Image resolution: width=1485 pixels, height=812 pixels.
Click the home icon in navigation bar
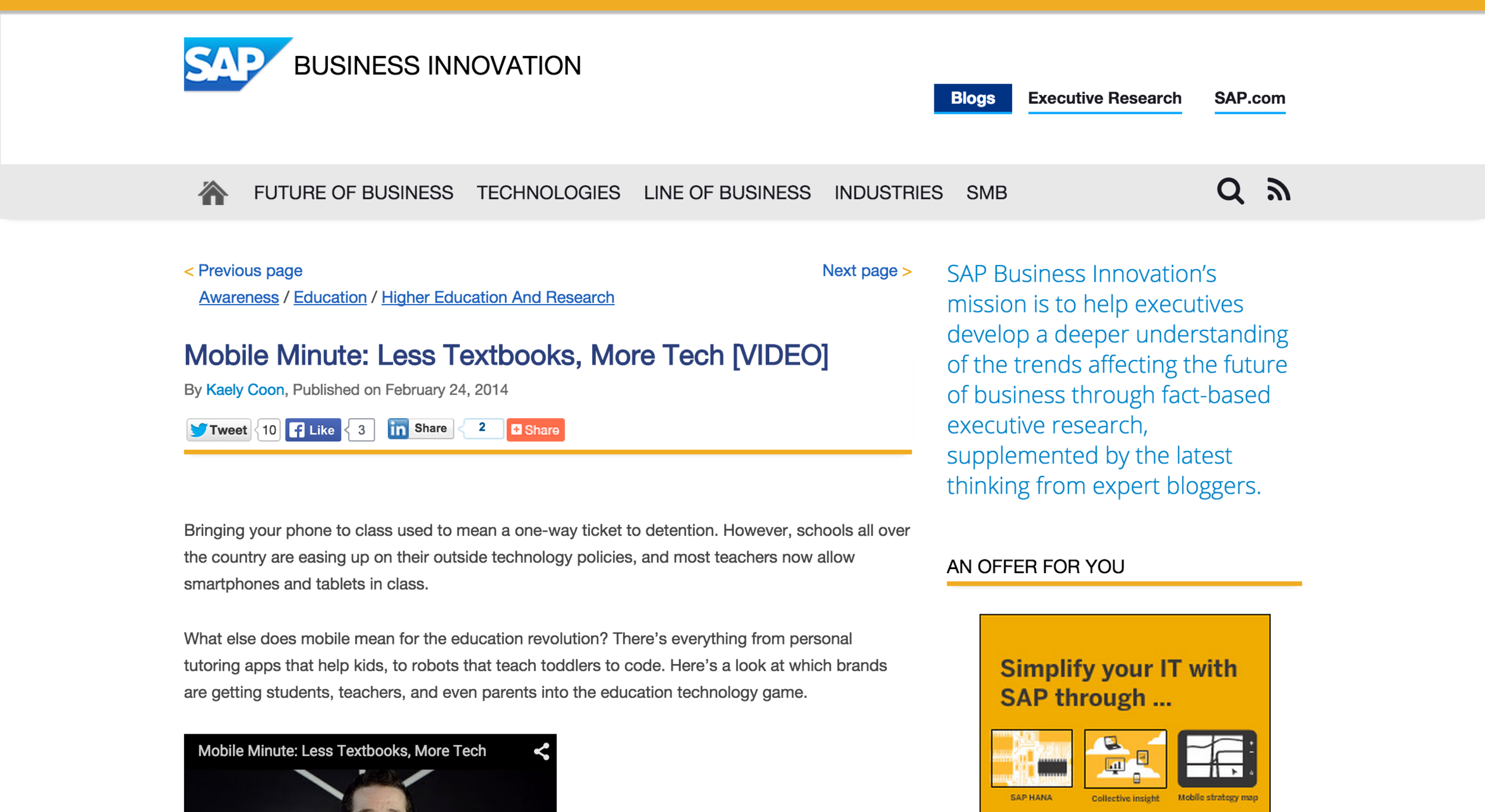(213, 192)
